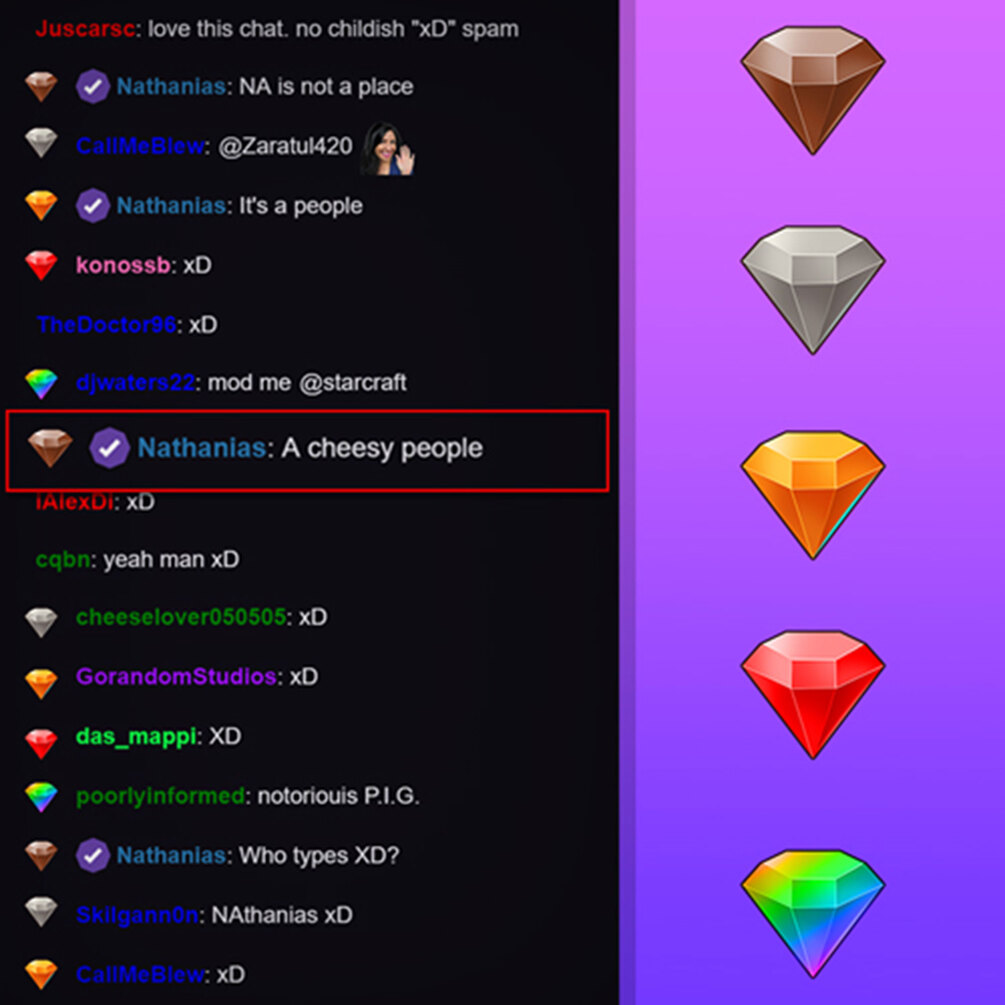Viewport: 1005px width, 1005px height.
Task: Select the das_mappi username
Action: tap(136, 736)
